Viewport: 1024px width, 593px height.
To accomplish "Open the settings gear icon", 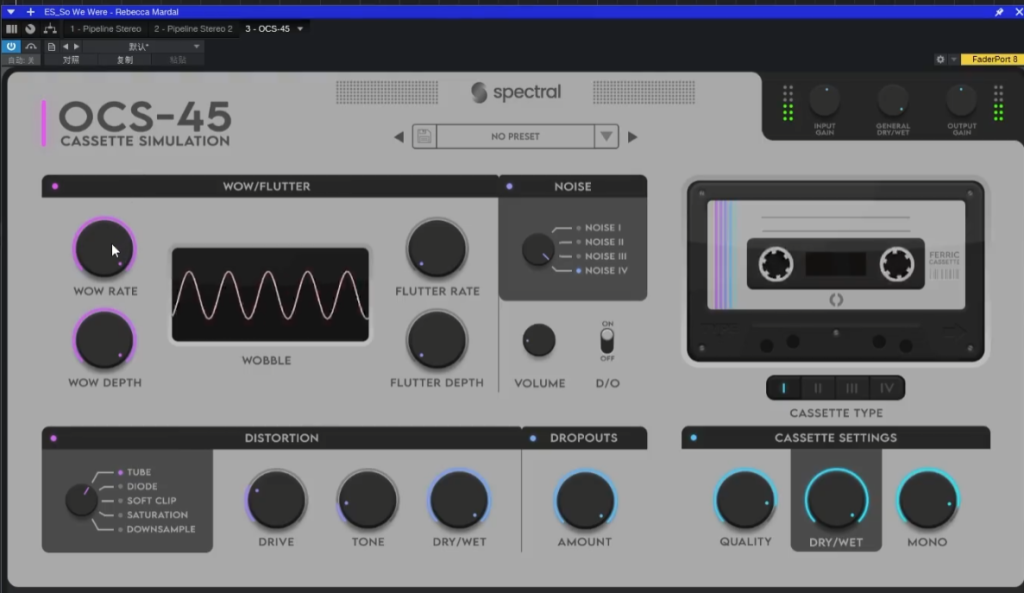I will point(940,59).
